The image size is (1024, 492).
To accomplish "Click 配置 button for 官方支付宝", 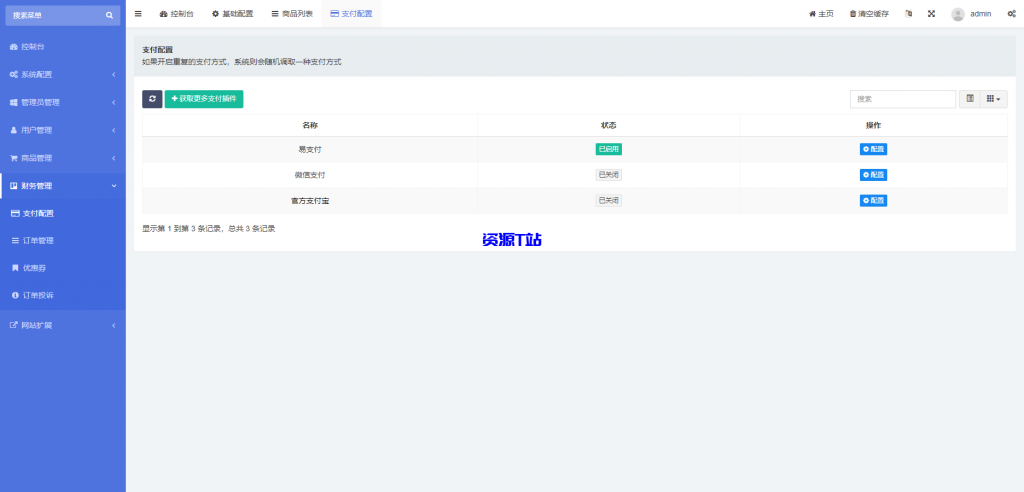I will pyautogui.click(x=873, y=201).
